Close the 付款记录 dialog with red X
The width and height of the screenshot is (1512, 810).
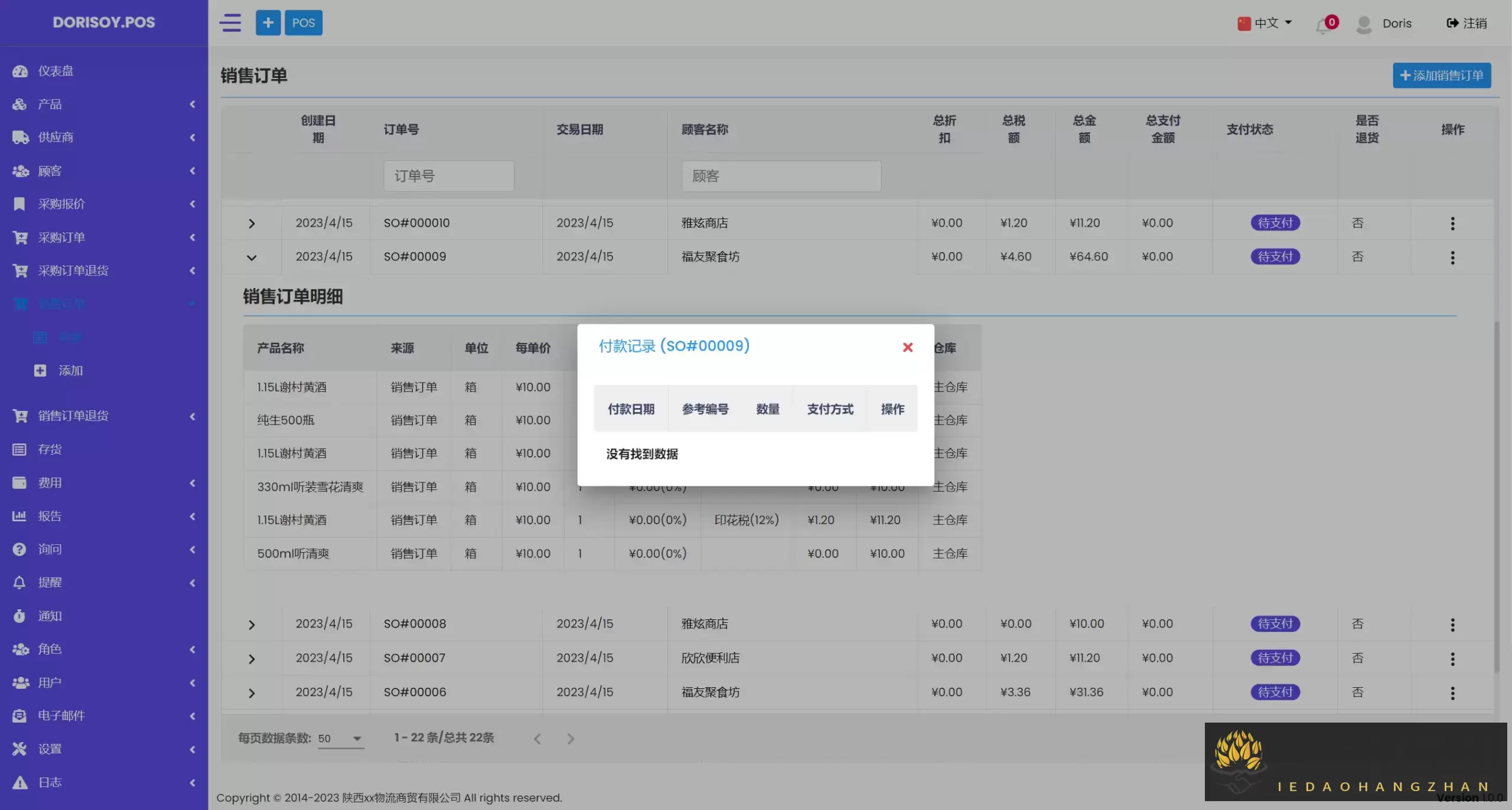click(x=908, y=347)
